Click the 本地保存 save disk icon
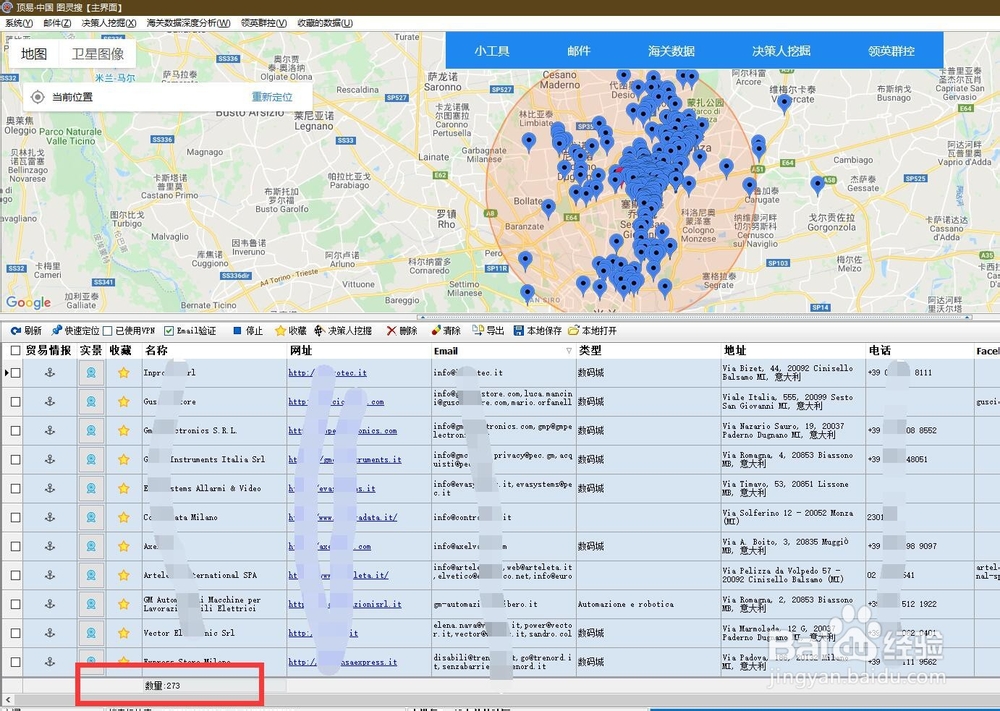This screenshot has height=711, width=1000. click(x=518, y=330)
